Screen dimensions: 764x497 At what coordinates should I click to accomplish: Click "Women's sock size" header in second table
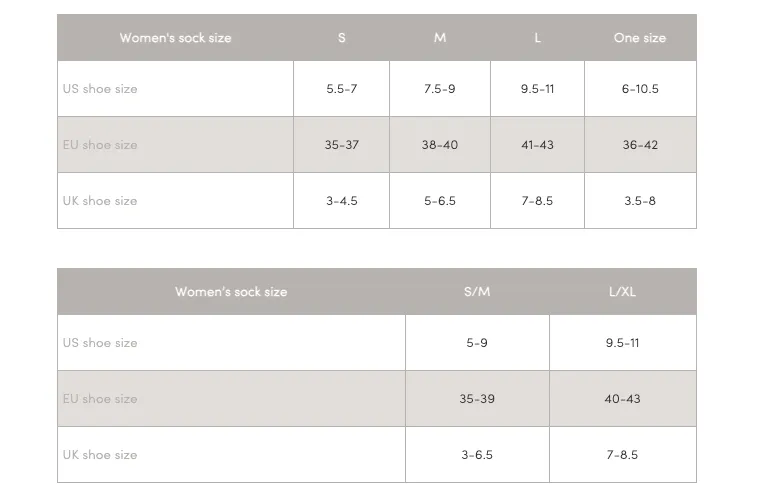[231, 292]
